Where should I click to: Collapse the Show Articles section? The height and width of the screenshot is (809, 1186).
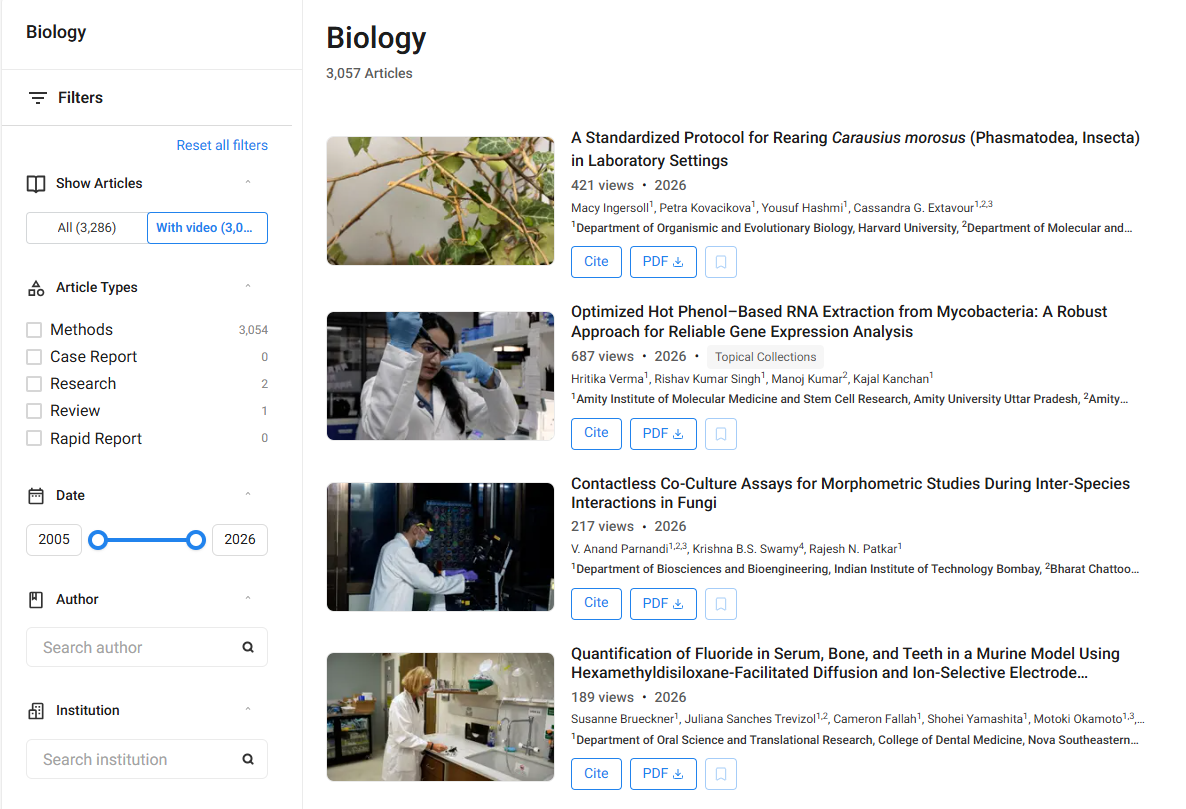248,182
